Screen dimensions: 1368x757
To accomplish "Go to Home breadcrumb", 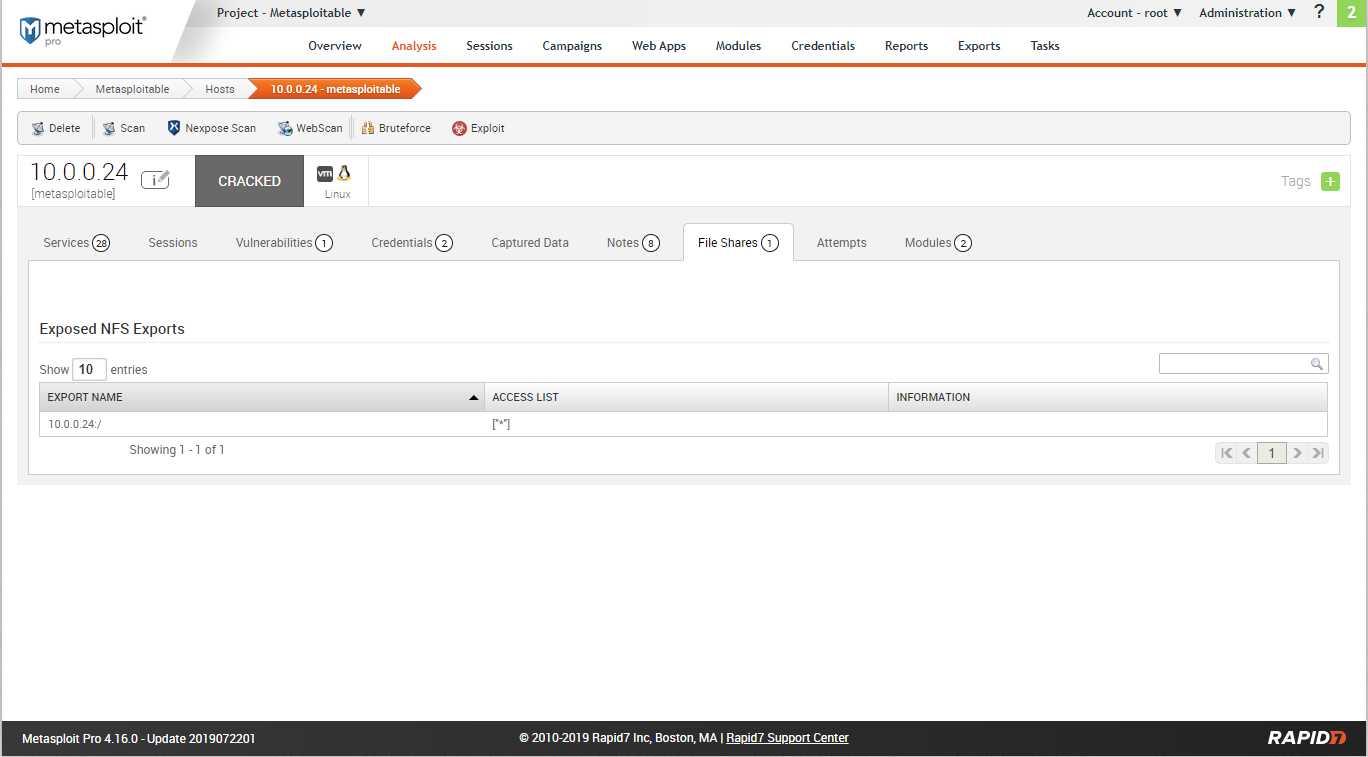I will (45, 89).
